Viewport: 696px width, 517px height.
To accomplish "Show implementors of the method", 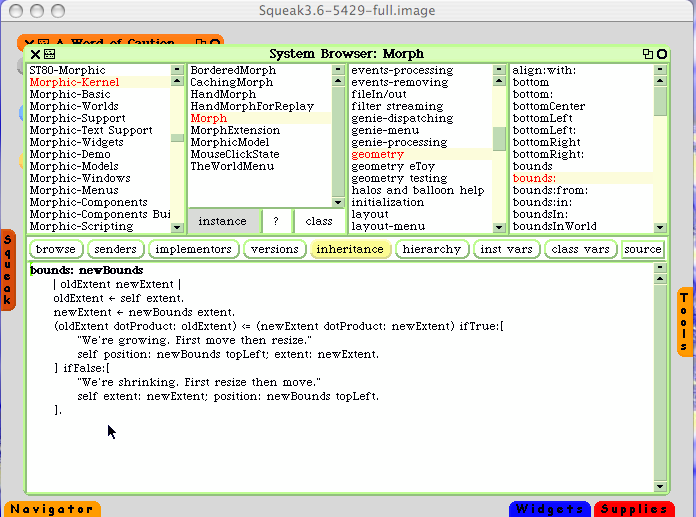I will coord(194,249).
